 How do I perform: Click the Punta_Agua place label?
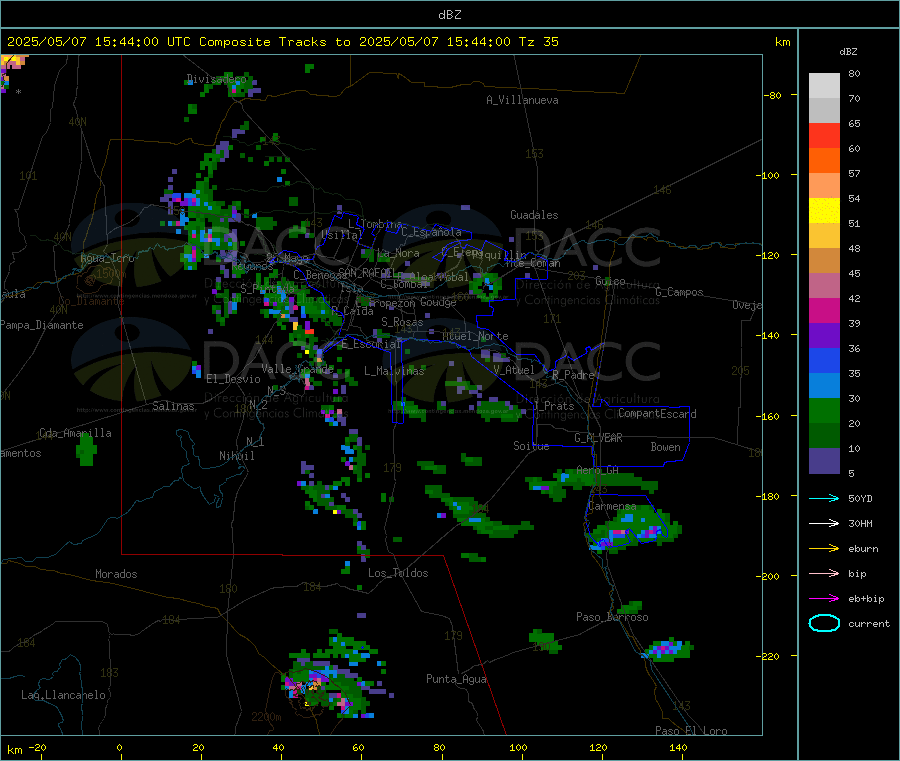coord(456,679)
